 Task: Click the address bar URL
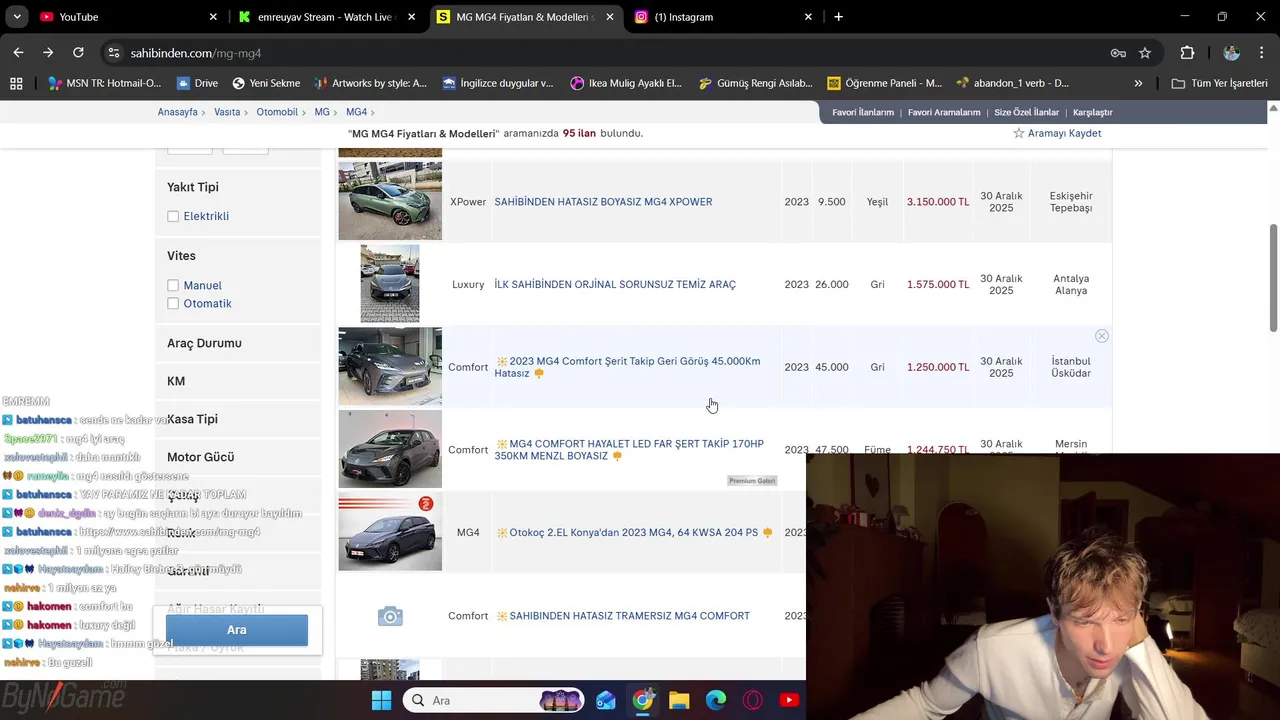[x=196, y=53]
